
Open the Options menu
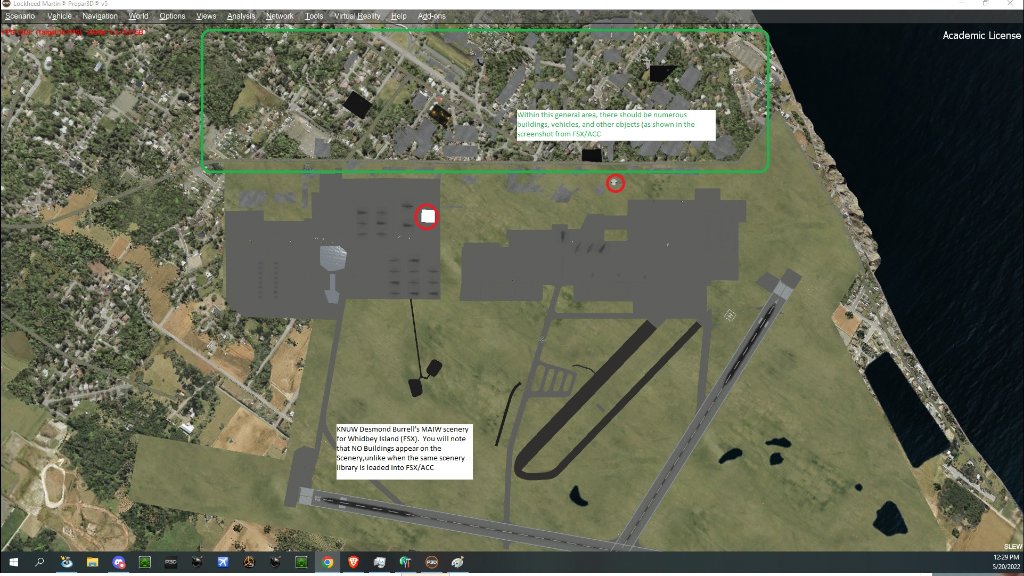coord(172,16)
